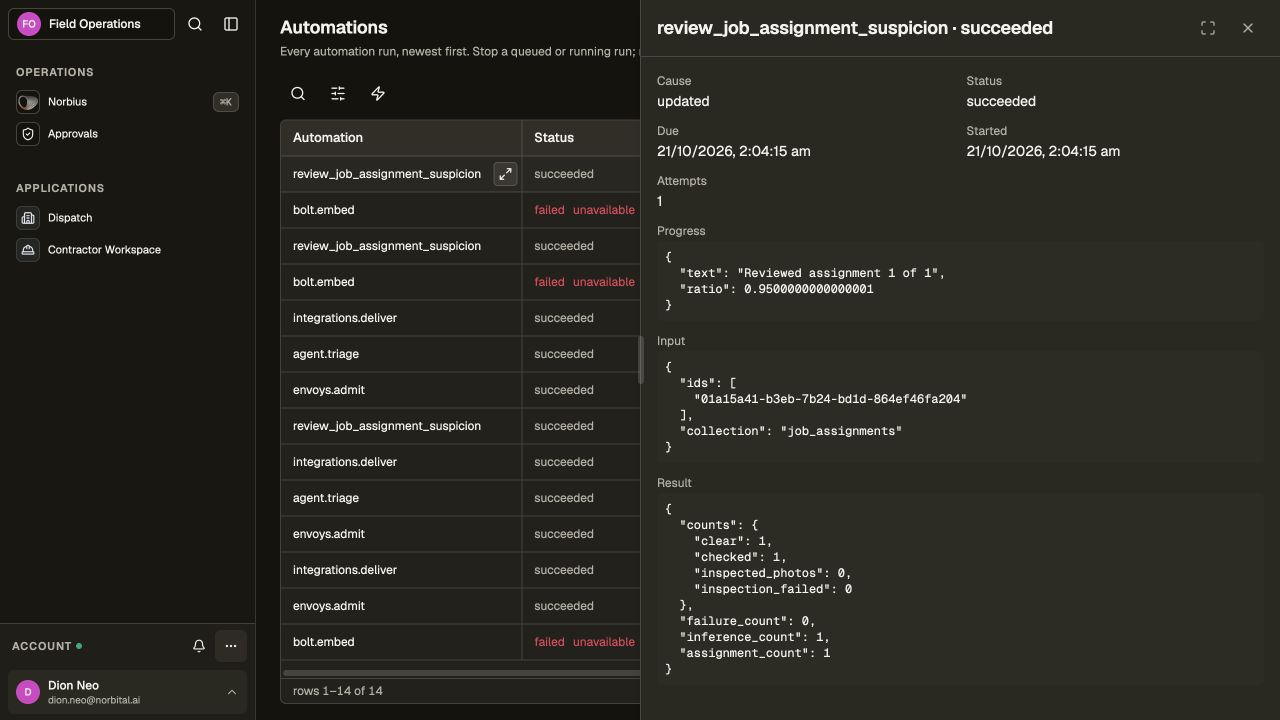This screenshot has height=720, width=1280.
Task: Open Dispatch application icon
Action: [28, 218]
